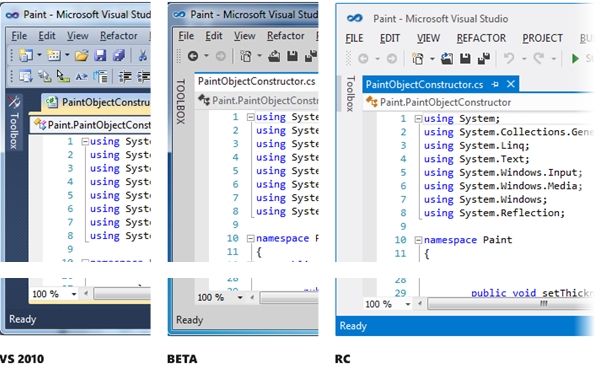The width and height of the screenshot is (600, 372).
Task: Click the New Project icon in BETA toolbar
Action: coord(246,57)
